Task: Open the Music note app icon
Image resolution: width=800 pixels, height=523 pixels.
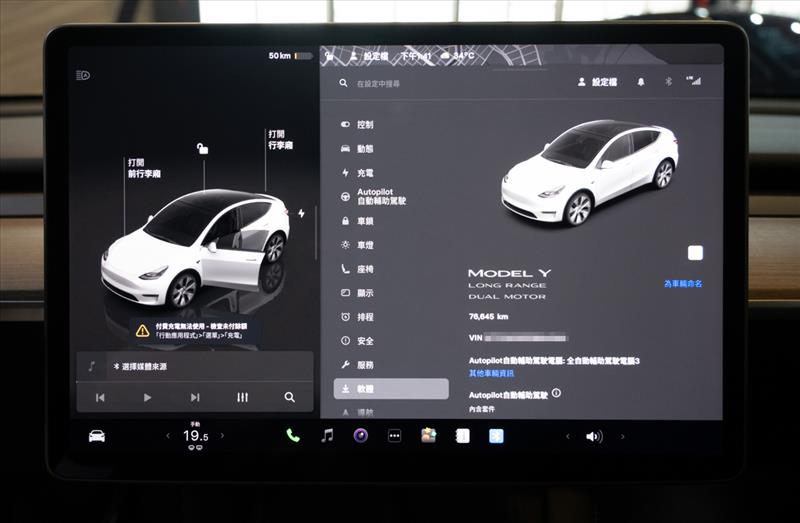Action: point(327,436)
